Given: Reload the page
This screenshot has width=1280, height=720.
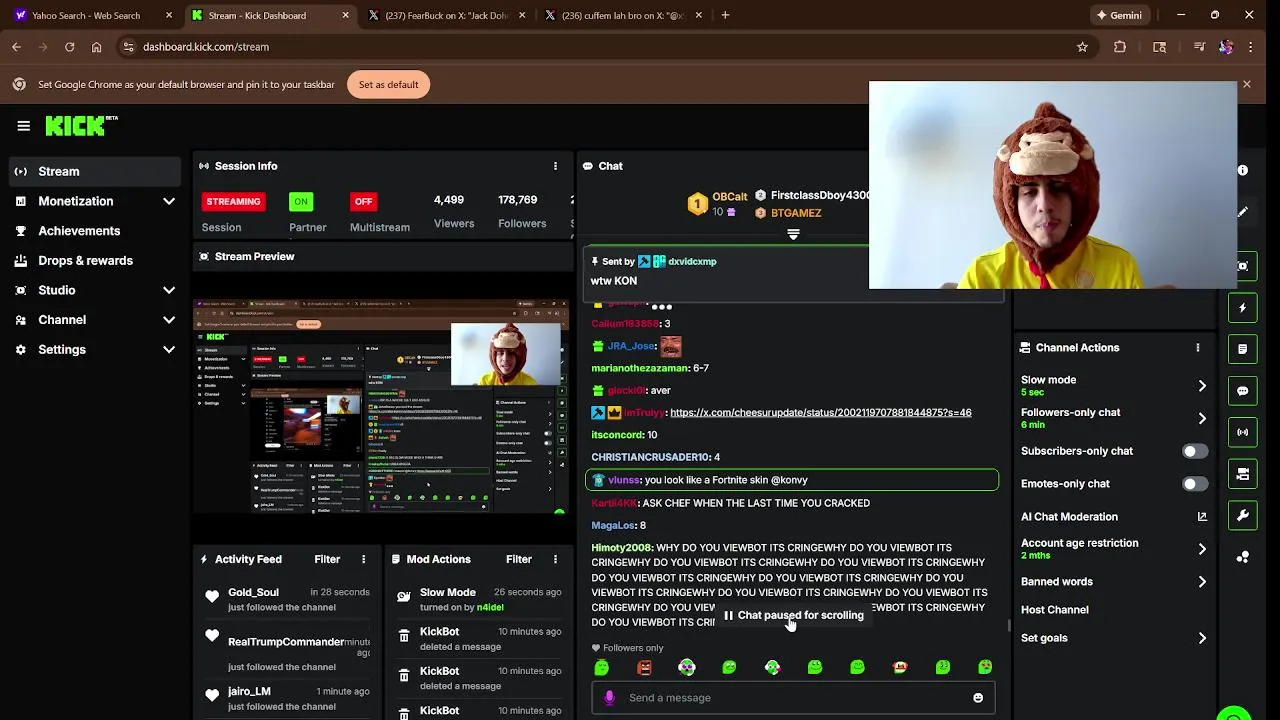Looking at the screenshot, I should point(69,47).
